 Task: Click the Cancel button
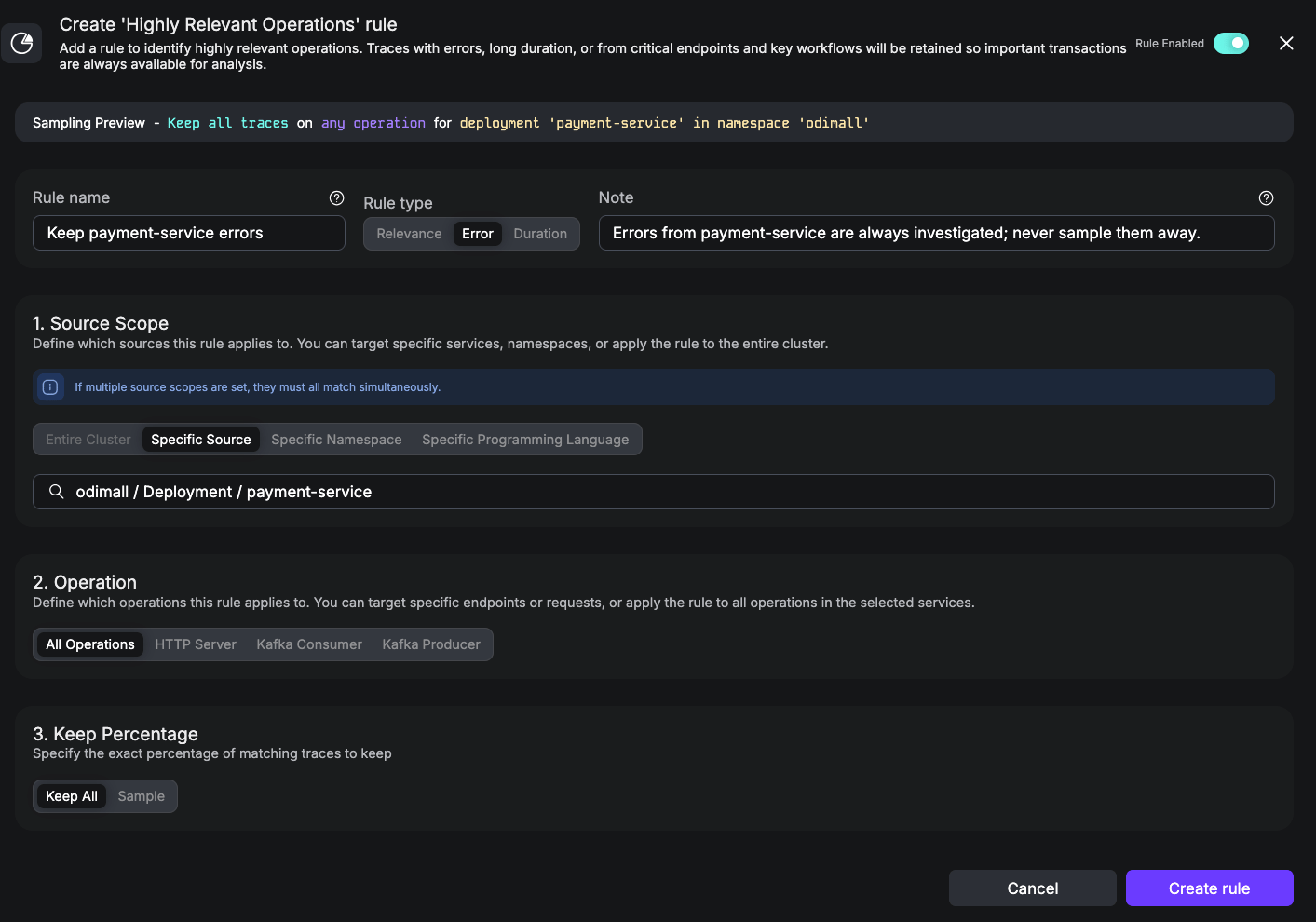[x=1033, y=888]
